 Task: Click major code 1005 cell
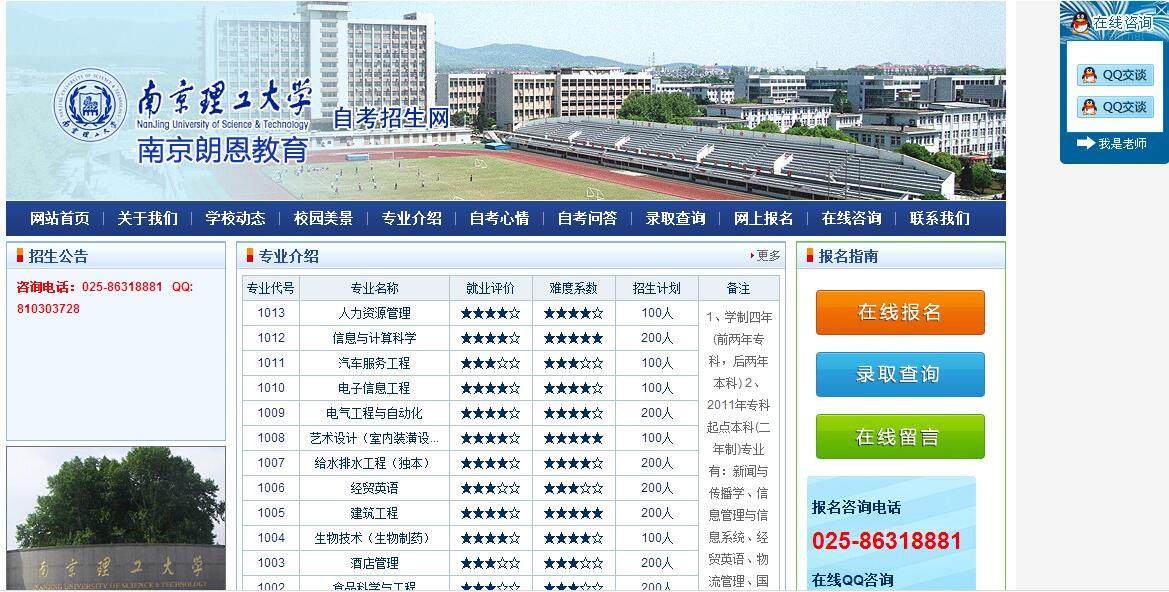(271, 513)
